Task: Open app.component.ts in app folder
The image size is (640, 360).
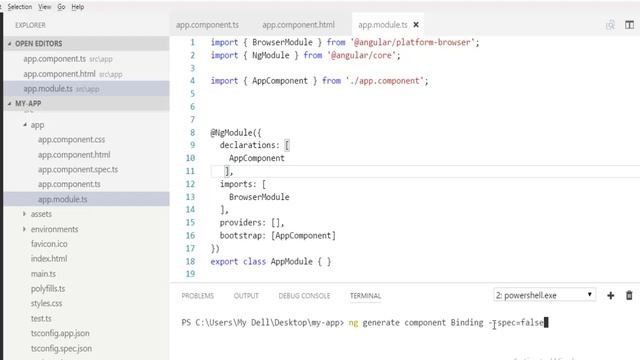Action: tap(69, 184)
